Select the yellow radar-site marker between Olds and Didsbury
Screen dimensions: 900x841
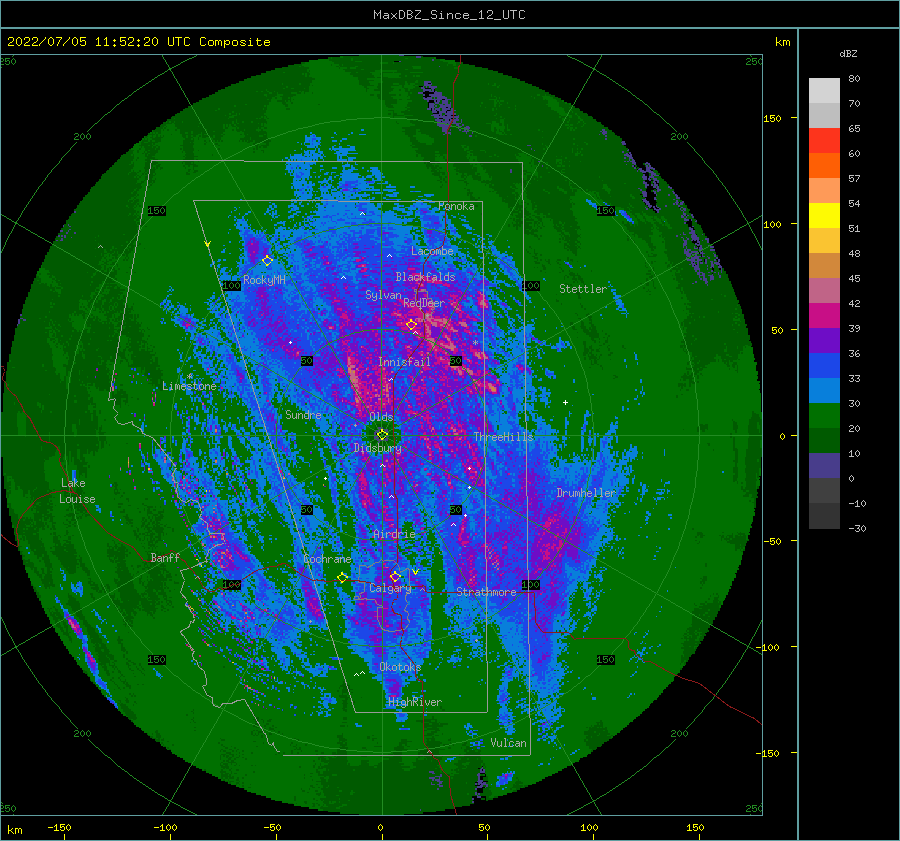click(x=382, y=435)
